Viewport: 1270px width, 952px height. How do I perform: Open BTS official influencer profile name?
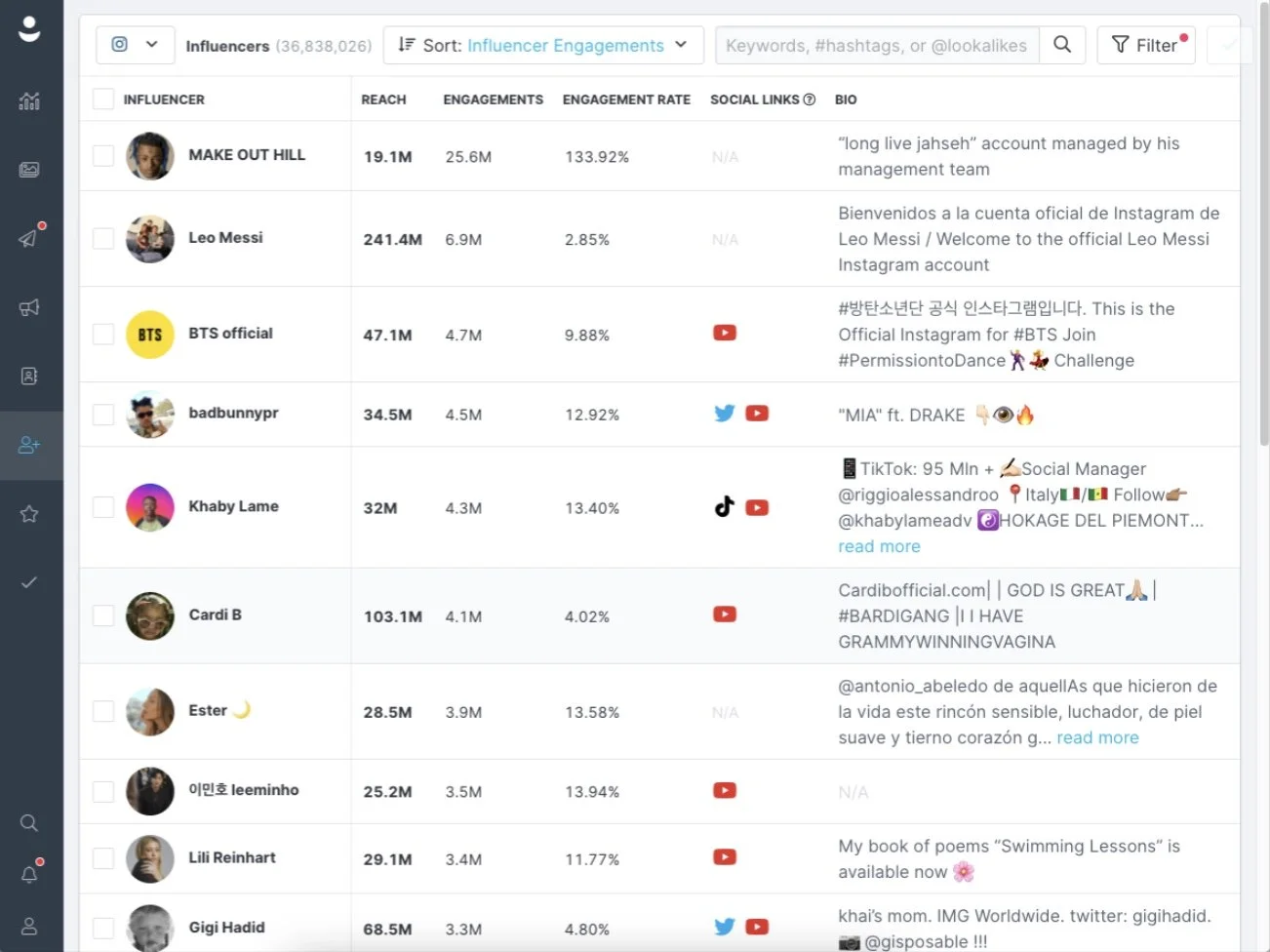click(230, 334)
